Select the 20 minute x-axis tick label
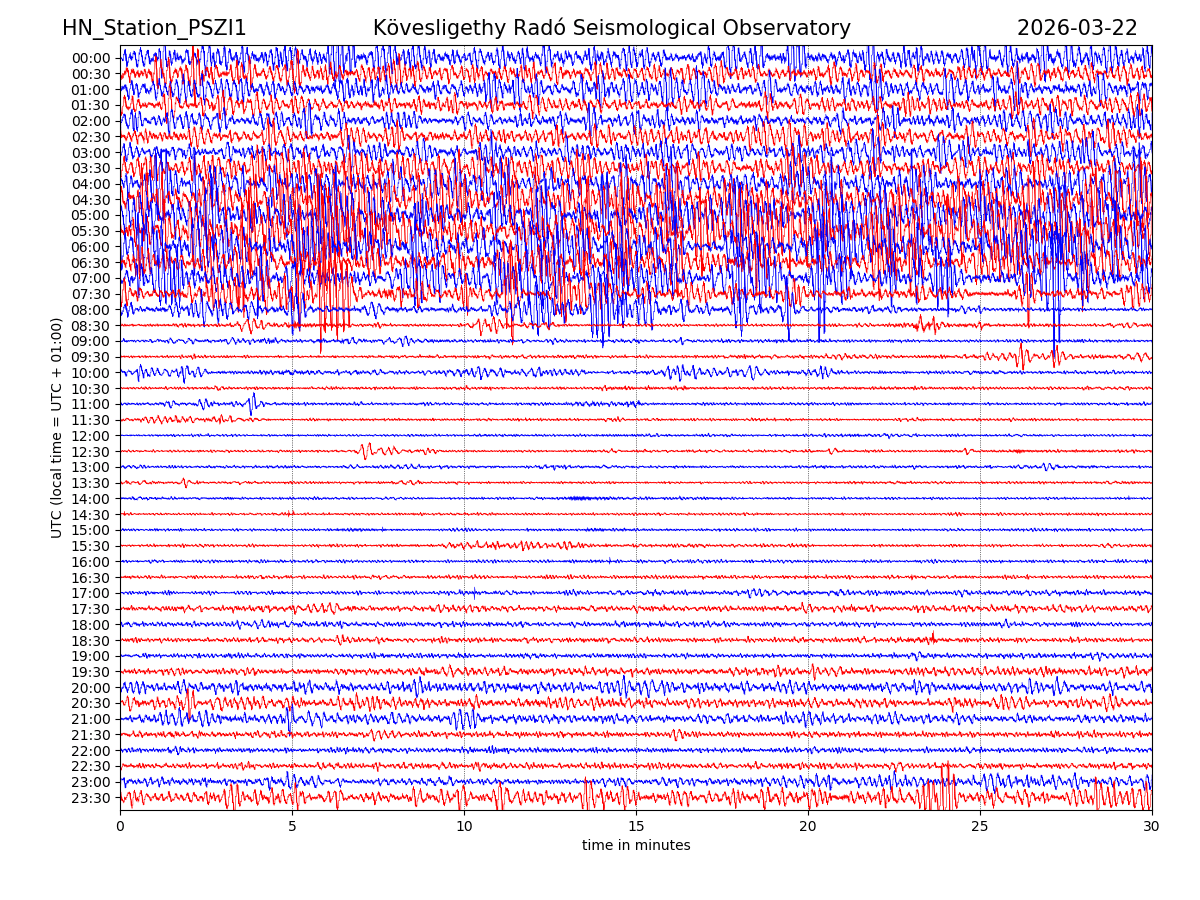Screen dimensions: 1200x900 click(808, 827)
